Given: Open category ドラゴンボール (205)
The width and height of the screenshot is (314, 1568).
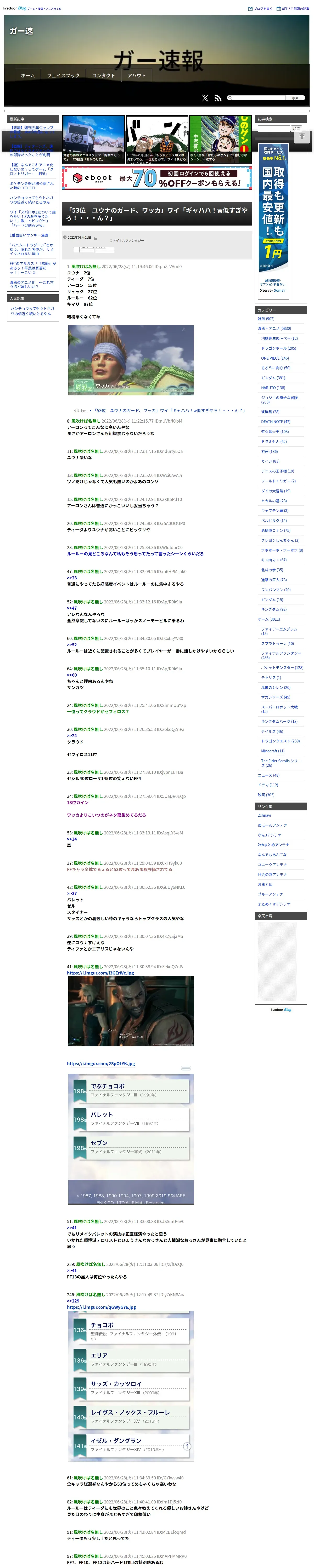Looking at the screenshot, I should [279, 348].
